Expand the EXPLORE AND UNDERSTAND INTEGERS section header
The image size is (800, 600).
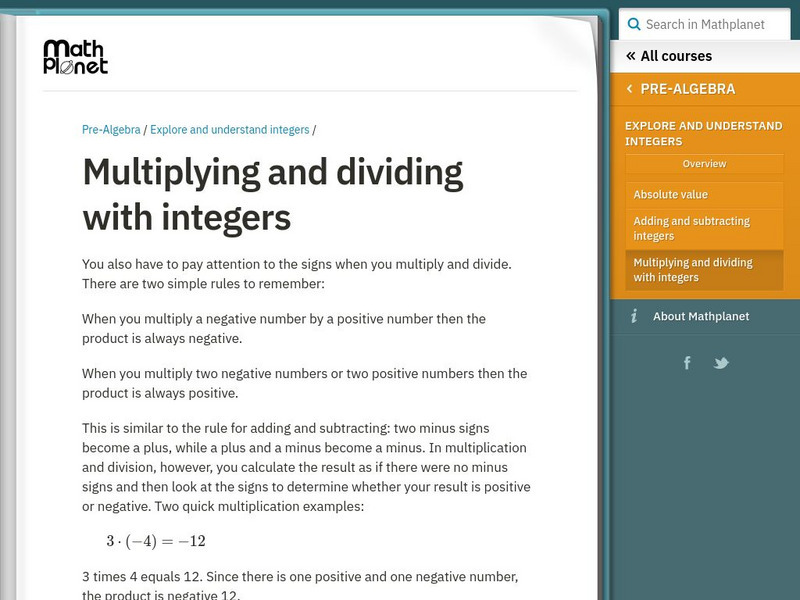tap(704, 132)
